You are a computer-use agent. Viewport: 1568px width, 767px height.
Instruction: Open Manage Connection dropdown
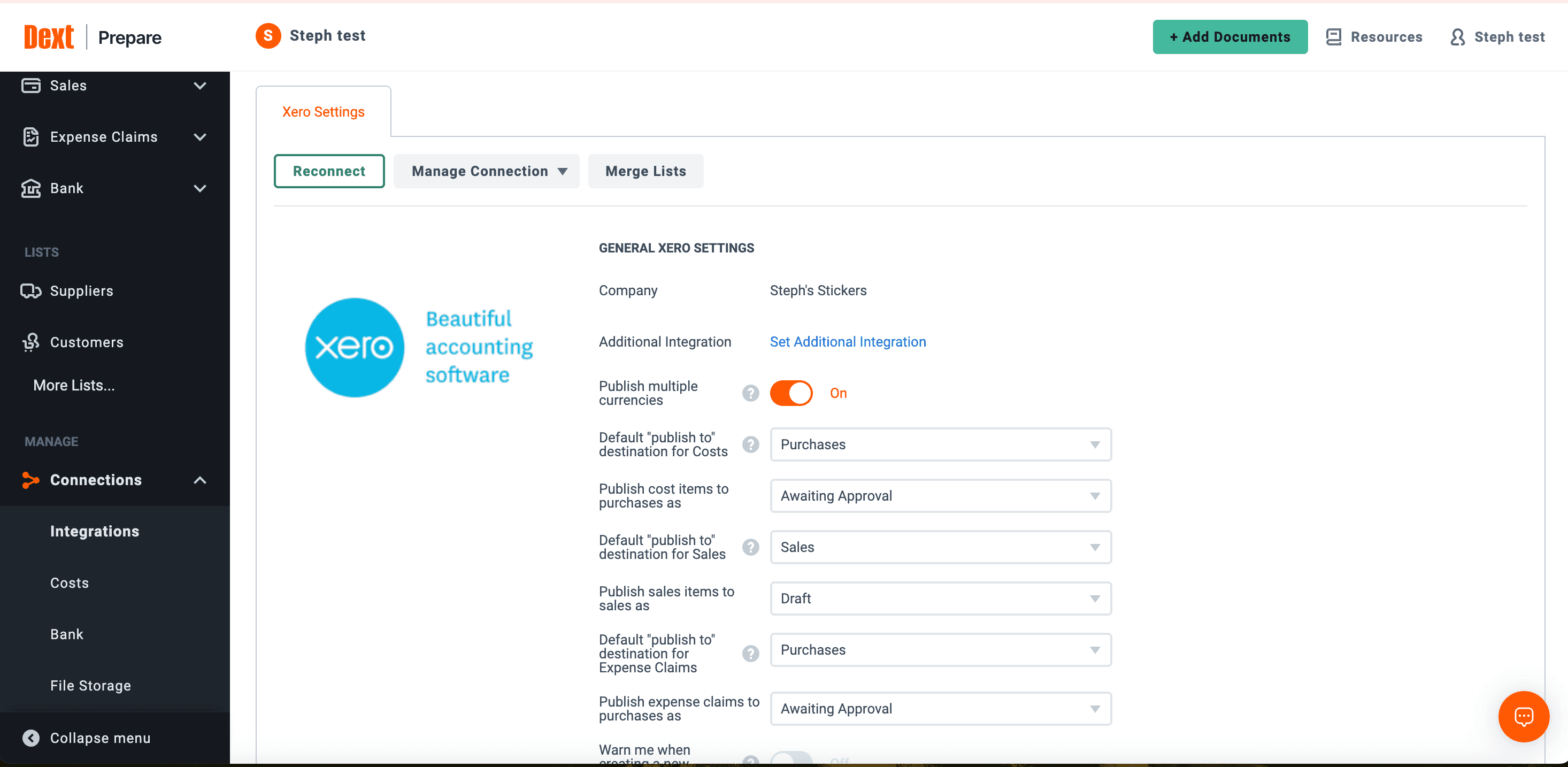(x=486, y=171)
